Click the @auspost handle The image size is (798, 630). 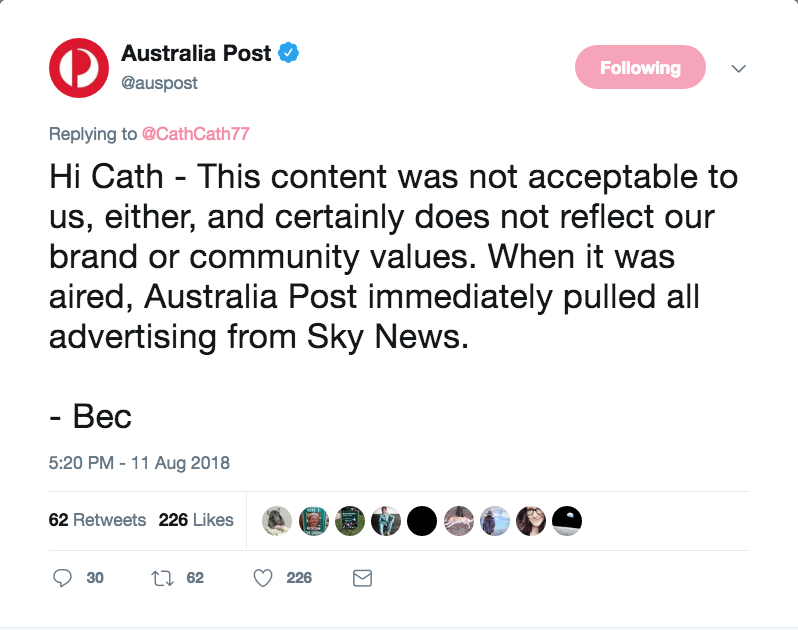tap(159, 83)
